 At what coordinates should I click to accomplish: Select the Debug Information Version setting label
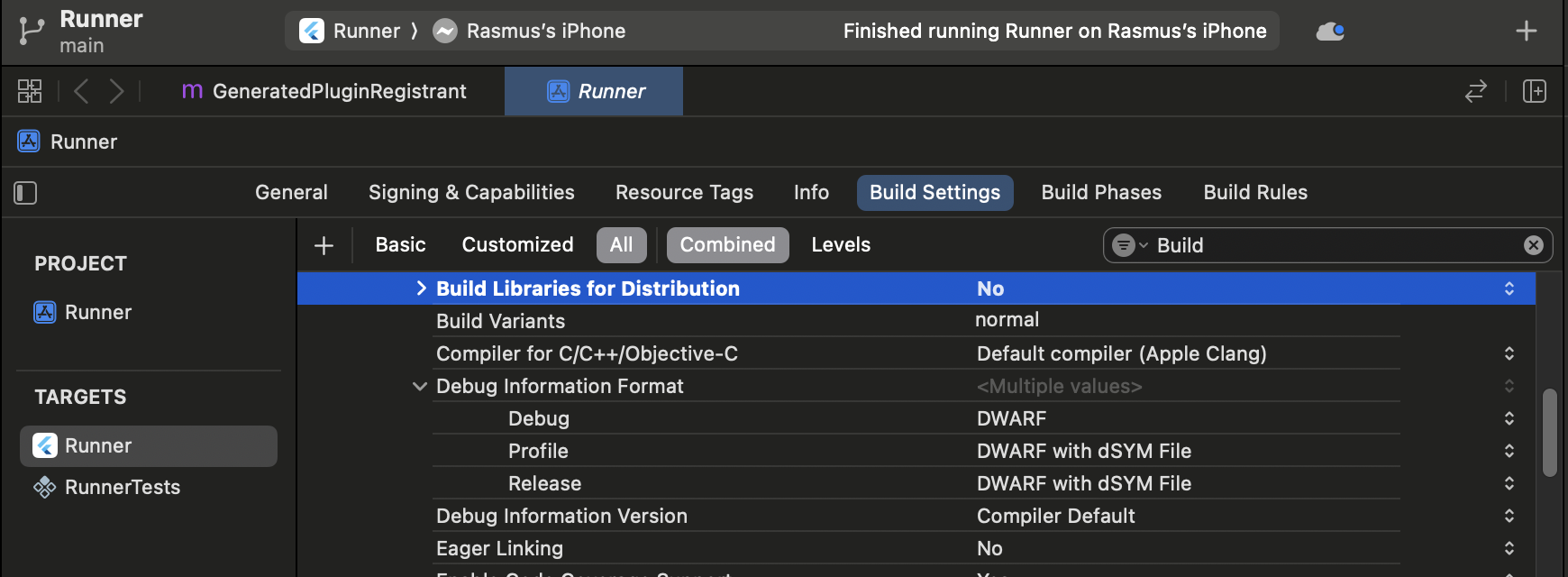(561, 516)
